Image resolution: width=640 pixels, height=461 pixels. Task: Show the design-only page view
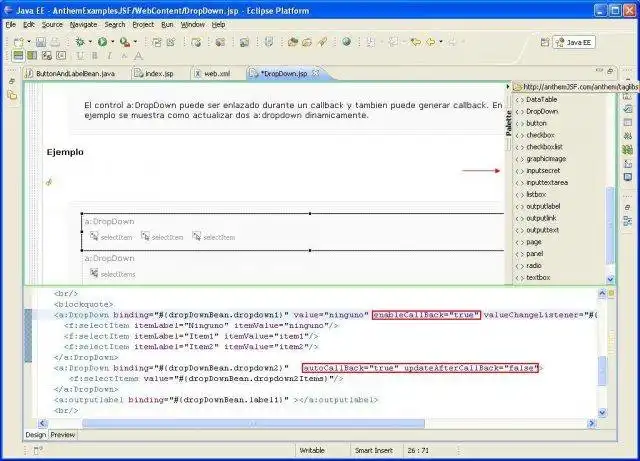47,56
